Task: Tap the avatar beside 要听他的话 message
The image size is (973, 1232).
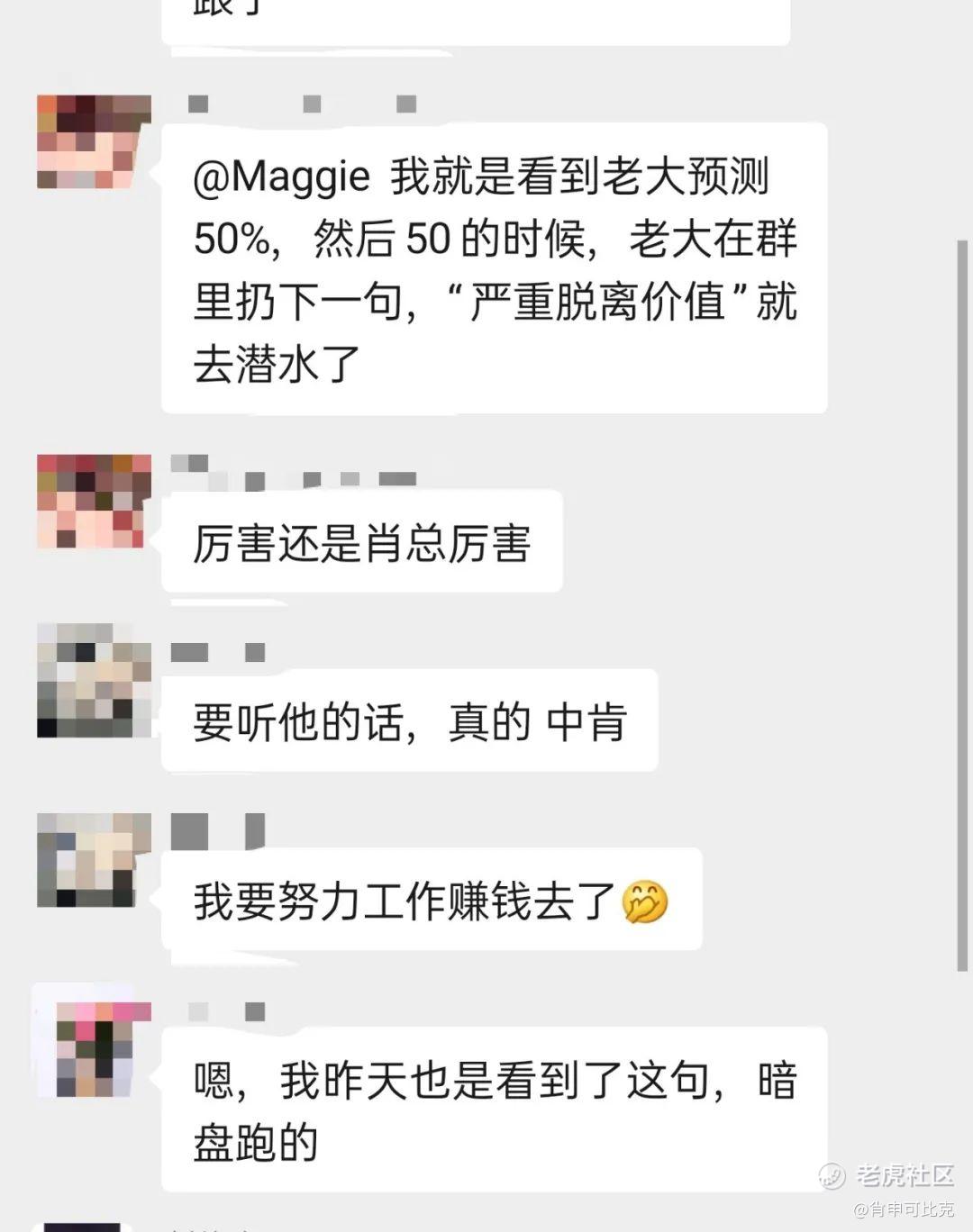Action: (x=94, y=681)
